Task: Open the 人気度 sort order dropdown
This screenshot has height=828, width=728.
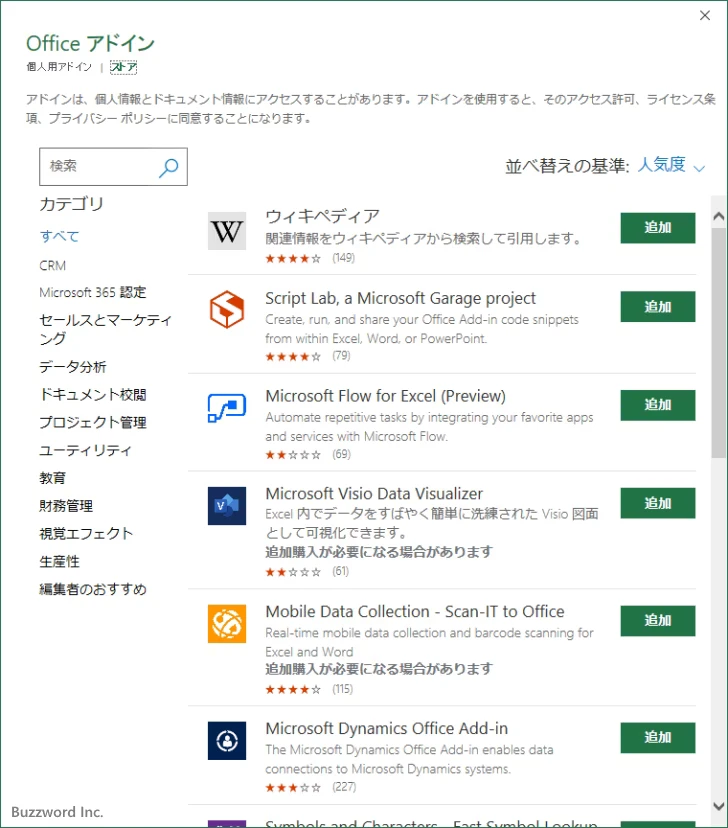Action: tap(671, 165)
